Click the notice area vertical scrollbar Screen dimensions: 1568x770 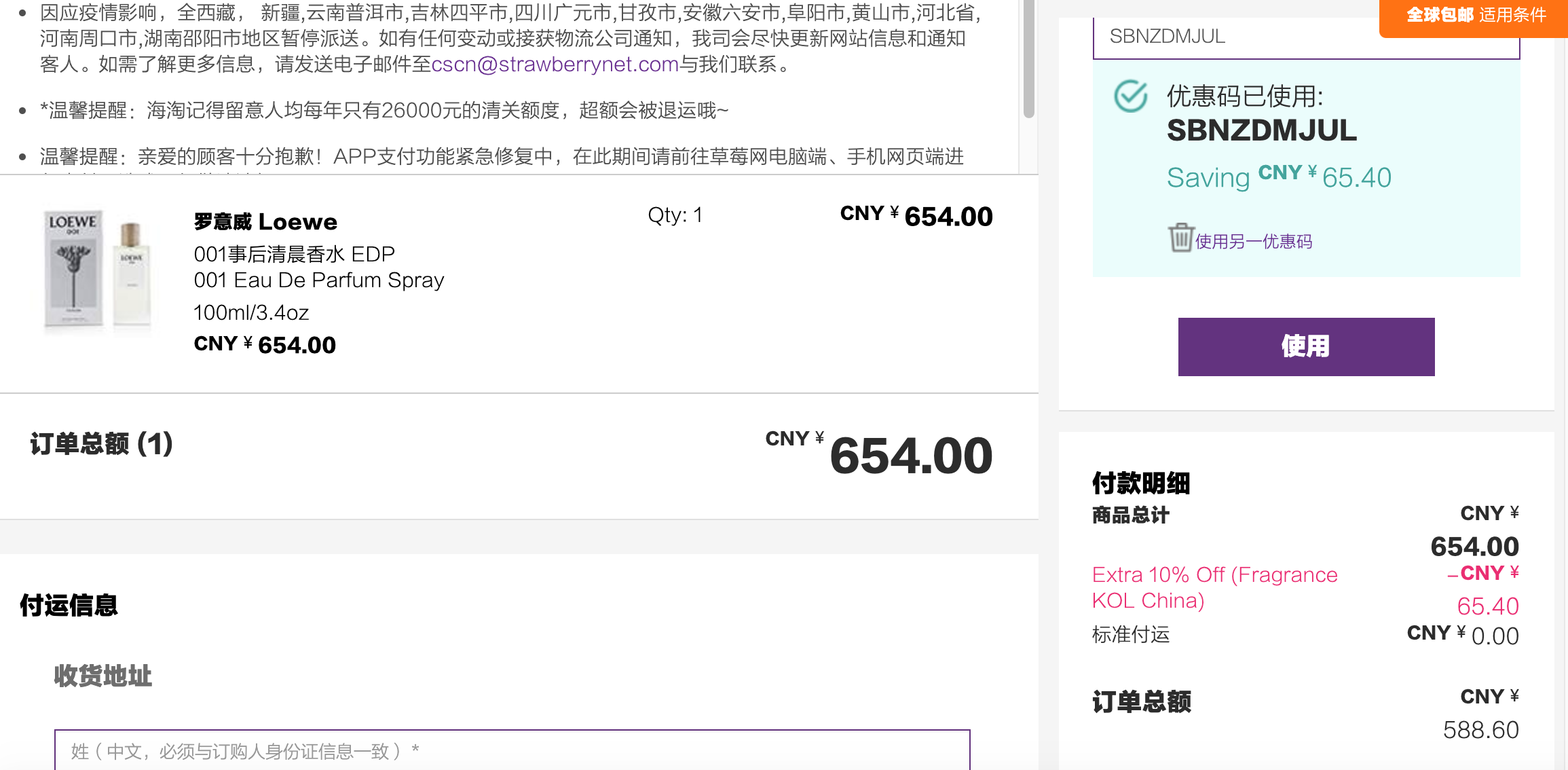1029,58
